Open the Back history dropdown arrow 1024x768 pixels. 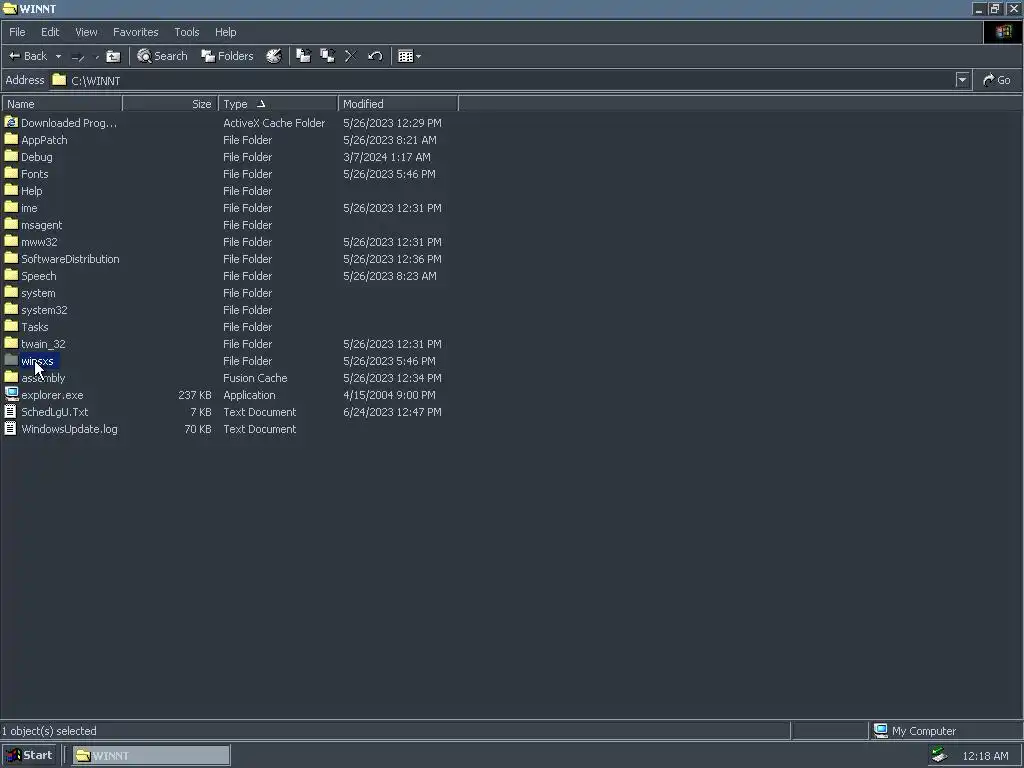click(x=58, y=56)
